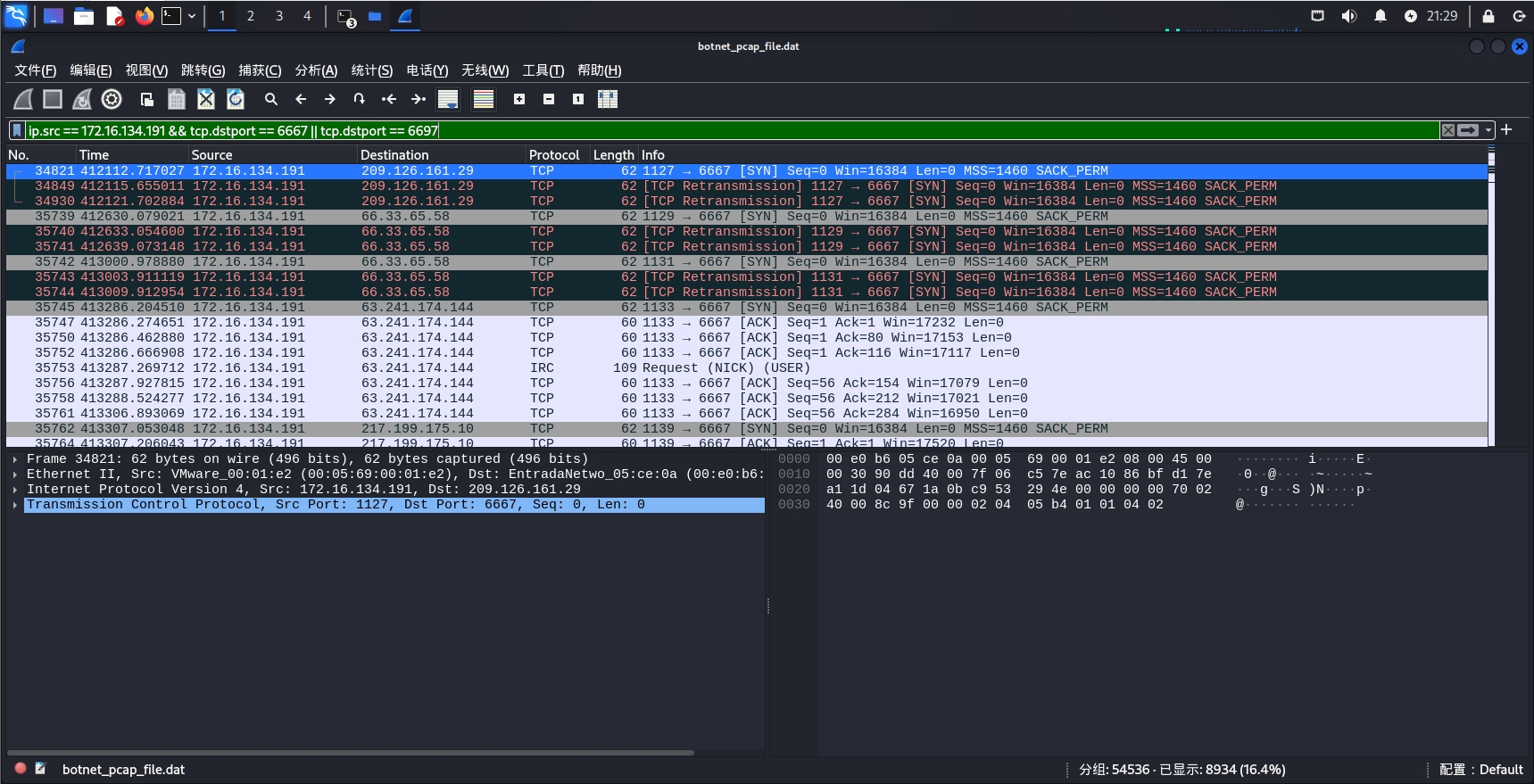Image resolution: width=1534 pixels, height=784 pixels.
Task: Stop the running capture
Action: tap(53, 99)
